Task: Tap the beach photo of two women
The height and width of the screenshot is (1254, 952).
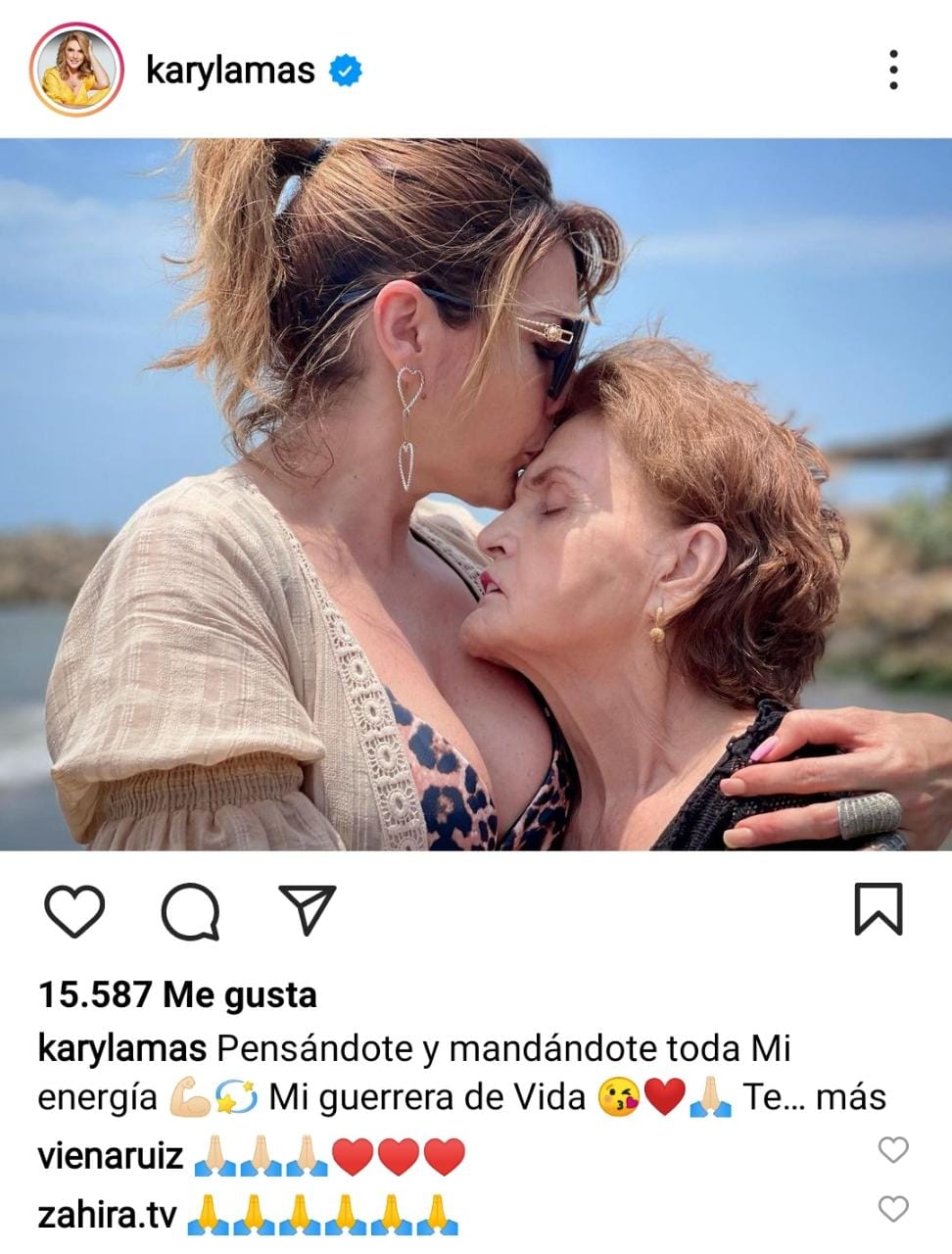Action: coord(476,495)
